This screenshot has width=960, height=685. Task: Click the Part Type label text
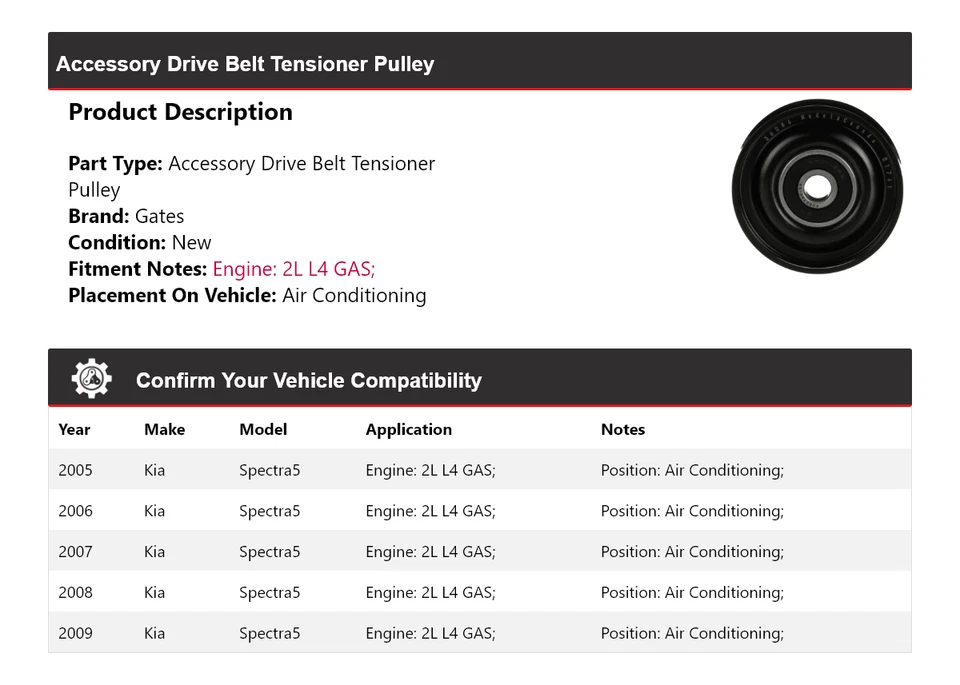pos(115,163)
